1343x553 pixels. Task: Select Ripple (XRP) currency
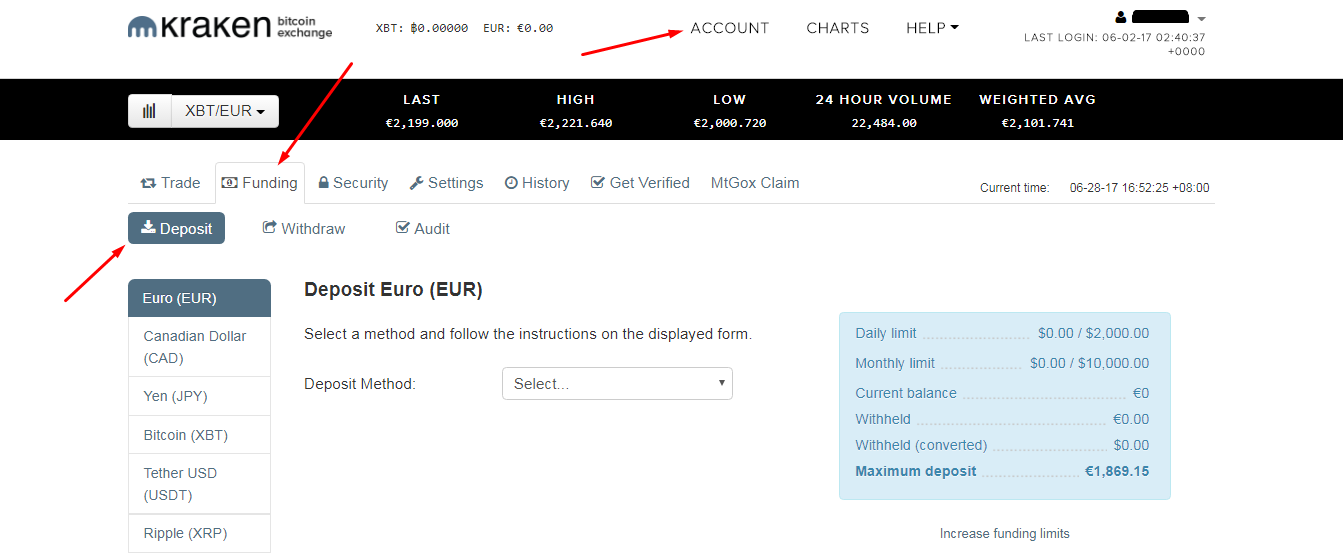coord(199,533)
